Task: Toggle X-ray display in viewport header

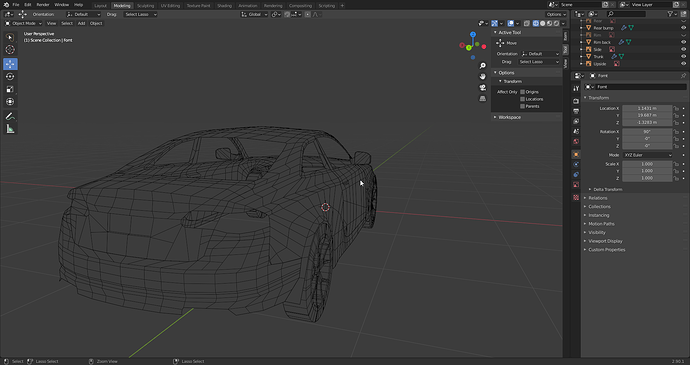Action: [x=527, y=23]
